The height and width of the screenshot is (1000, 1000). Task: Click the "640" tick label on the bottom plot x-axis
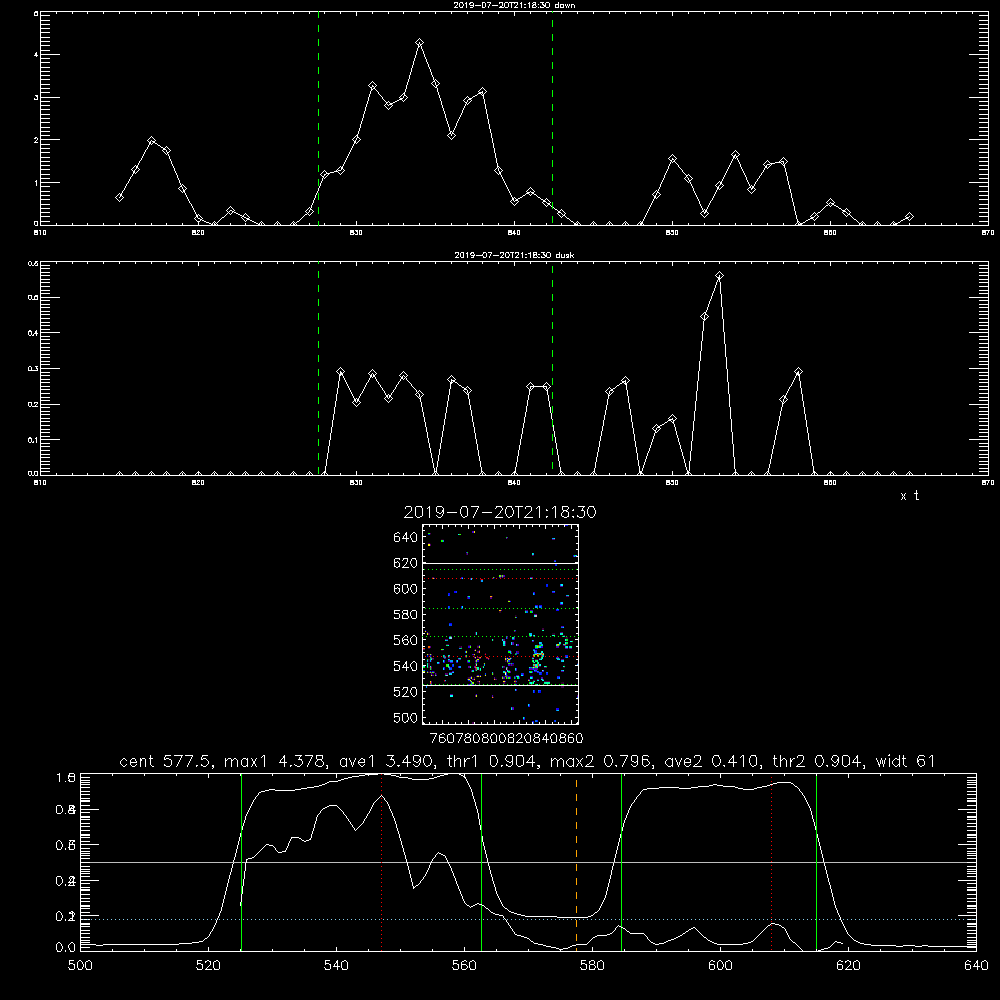coord(976,966)
